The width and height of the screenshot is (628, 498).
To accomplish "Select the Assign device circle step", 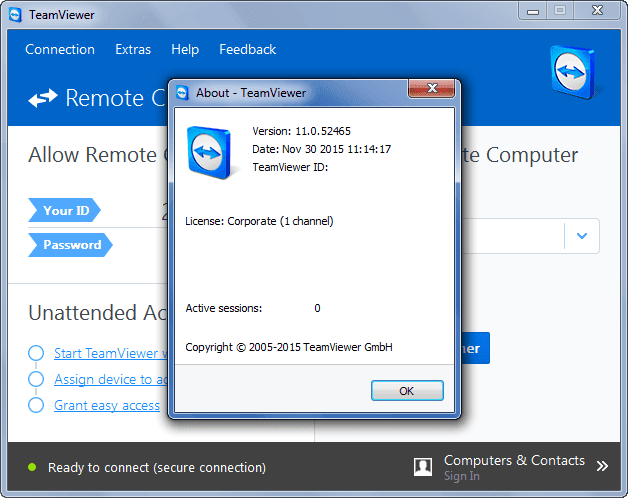I will pyautogui.click(x=36, y=379).
